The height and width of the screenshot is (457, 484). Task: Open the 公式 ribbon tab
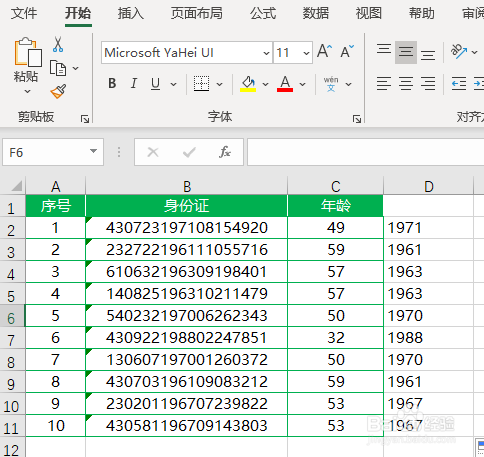[263, 14]
